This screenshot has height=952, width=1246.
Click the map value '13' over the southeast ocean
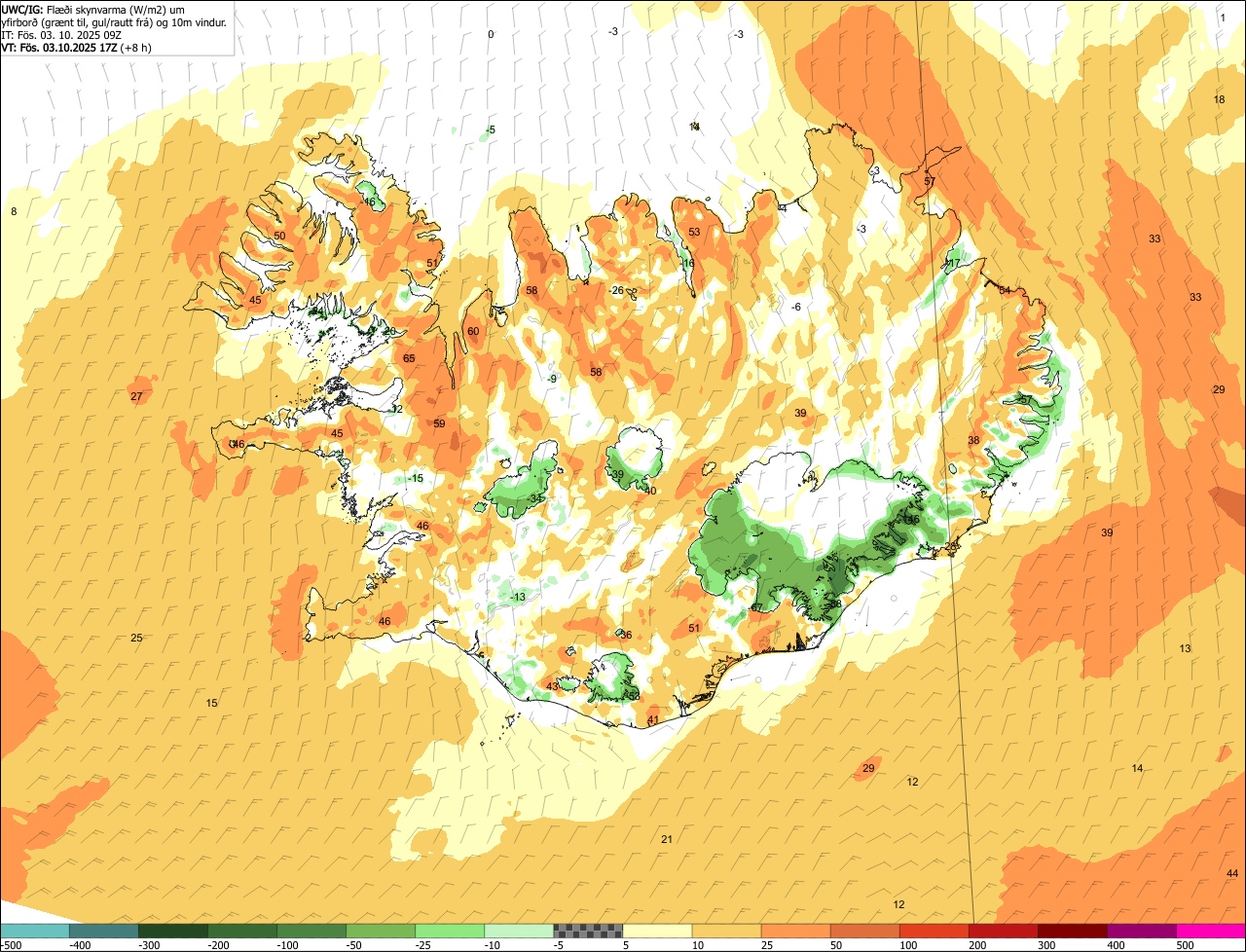click(x=1185, y=648)
